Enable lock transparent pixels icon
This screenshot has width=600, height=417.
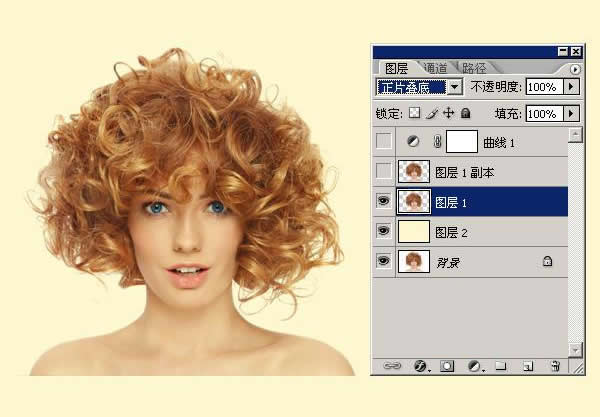(415, 114)
